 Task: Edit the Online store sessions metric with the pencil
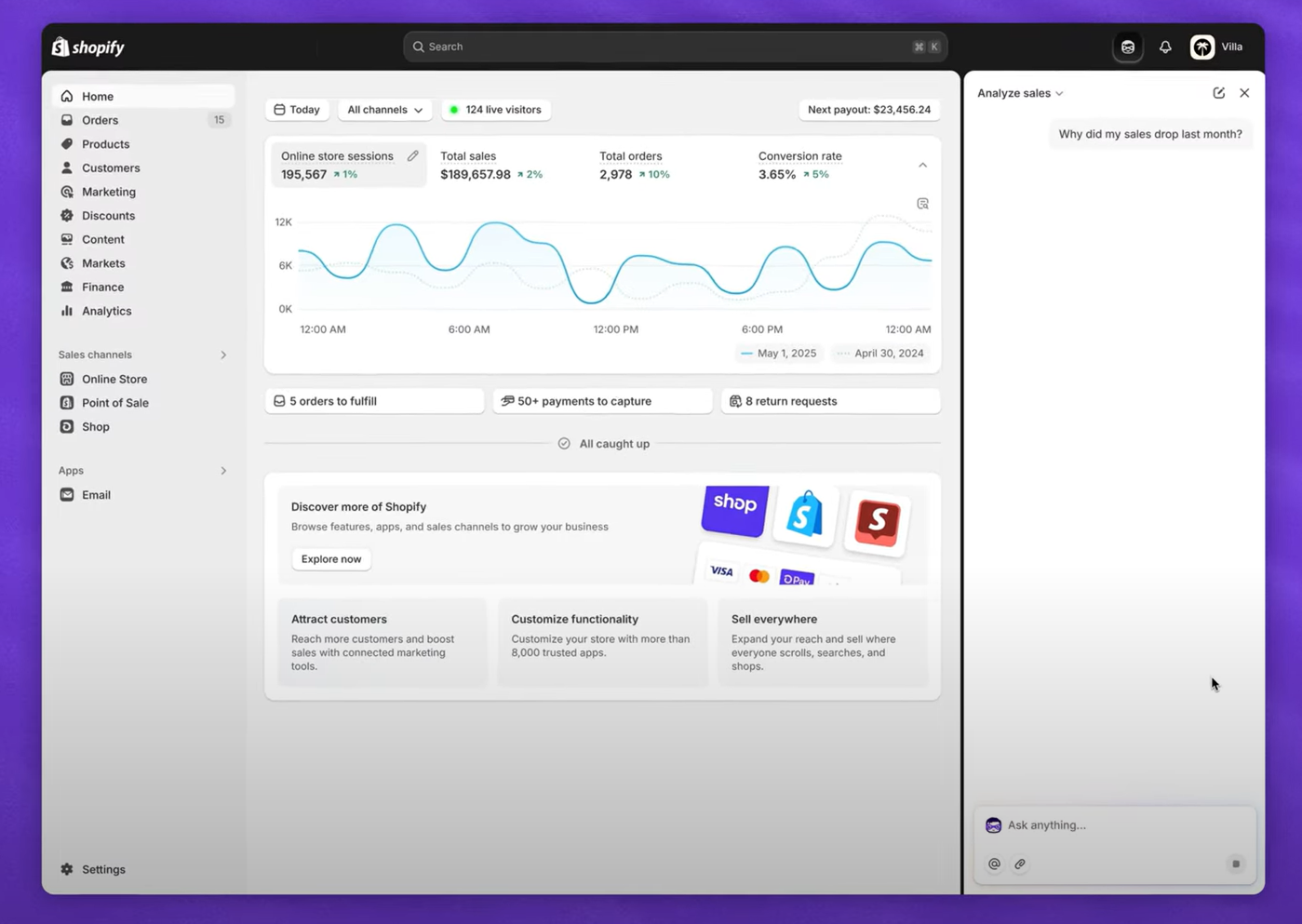412,155
